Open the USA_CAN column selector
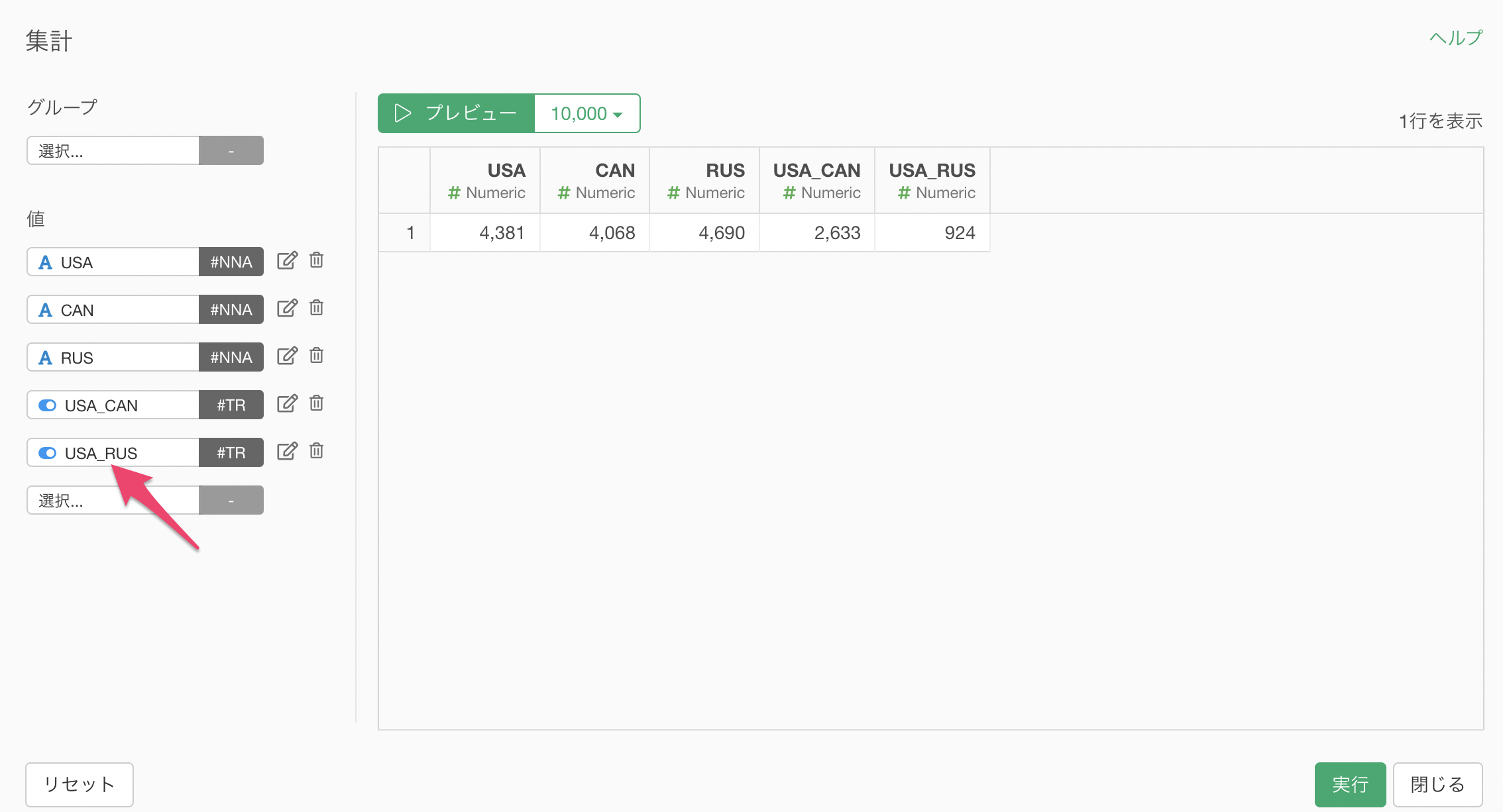Image resolution: width=1503 pixels, height=812 pixels. click(113, 405)
